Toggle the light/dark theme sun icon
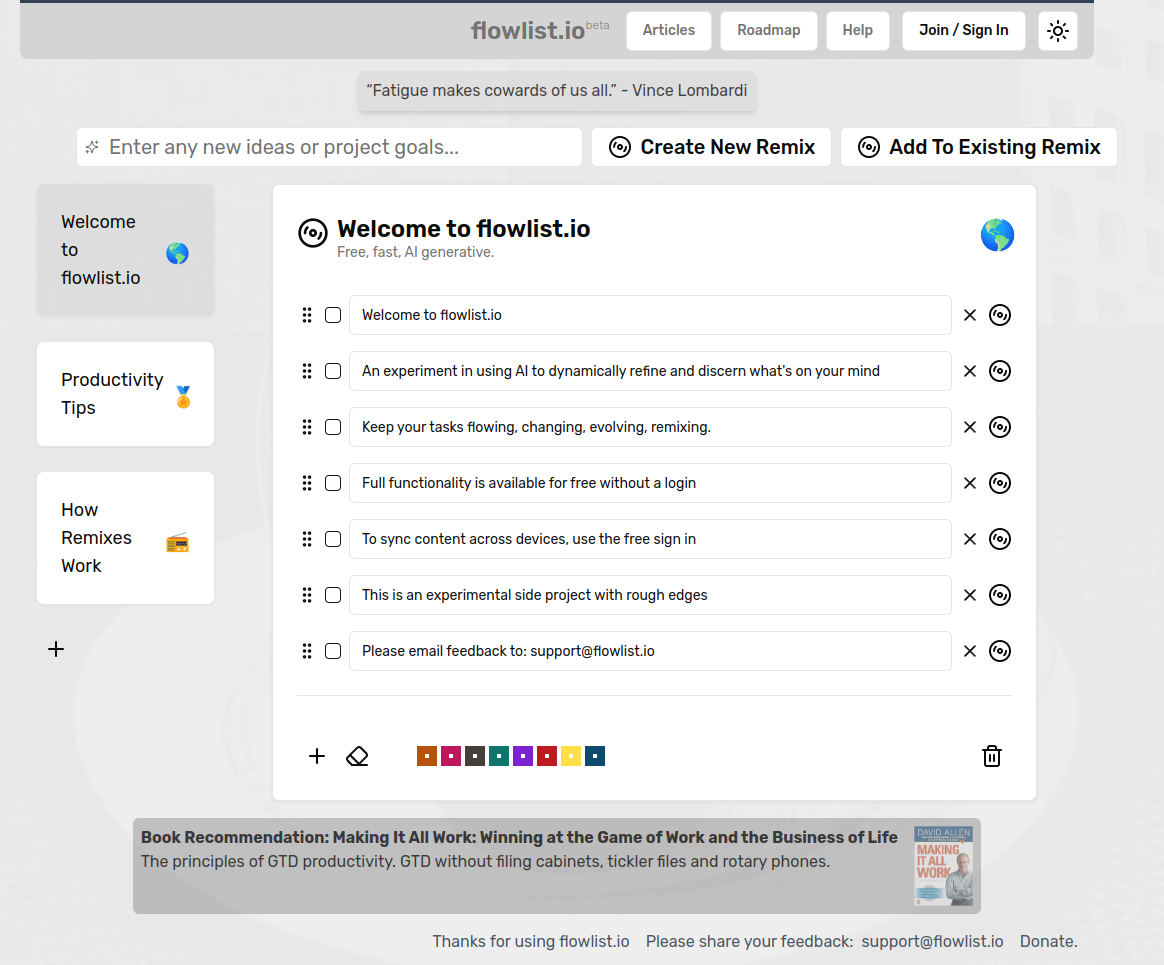Image resolution: width=1164 pixels, height=965 pixels. coord(1057,30)
